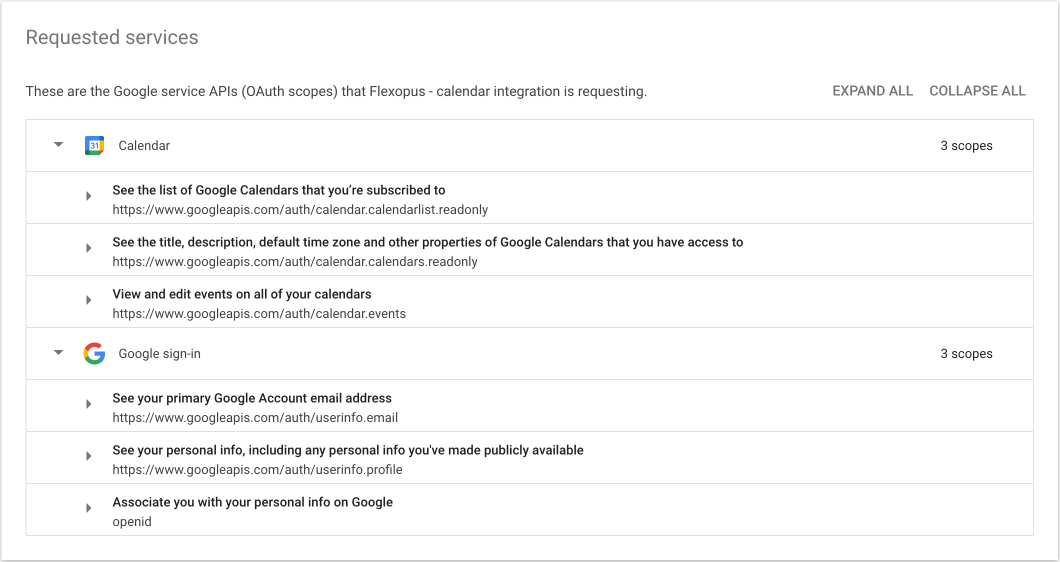Click the Google Calendar icon
This screenshot has width=1060, height=562.
pyautogui.click(x=94, y=146)
